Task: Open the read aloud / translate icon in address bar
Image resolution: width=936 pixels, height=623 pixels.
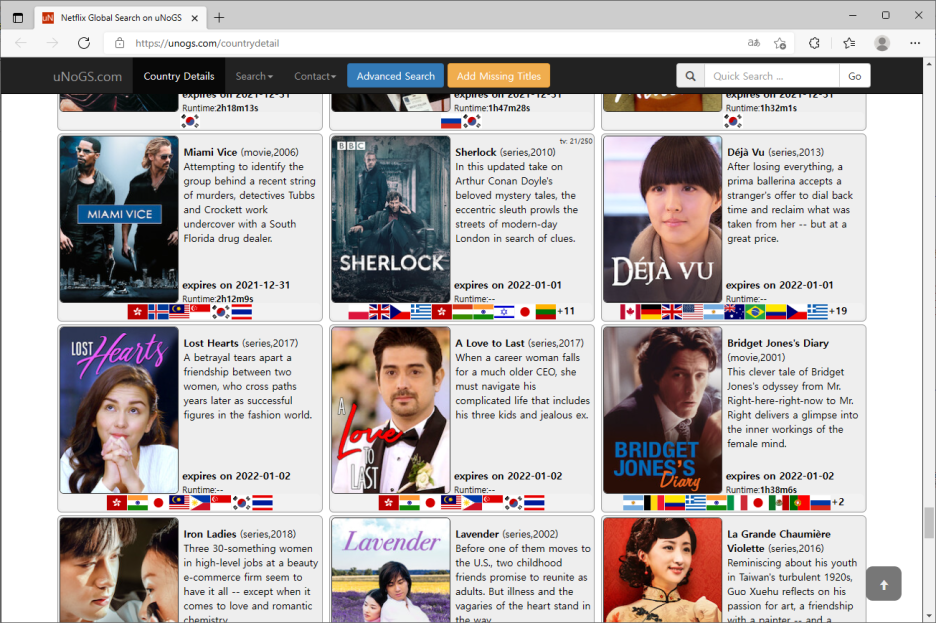Action: (x=753, y=43)
